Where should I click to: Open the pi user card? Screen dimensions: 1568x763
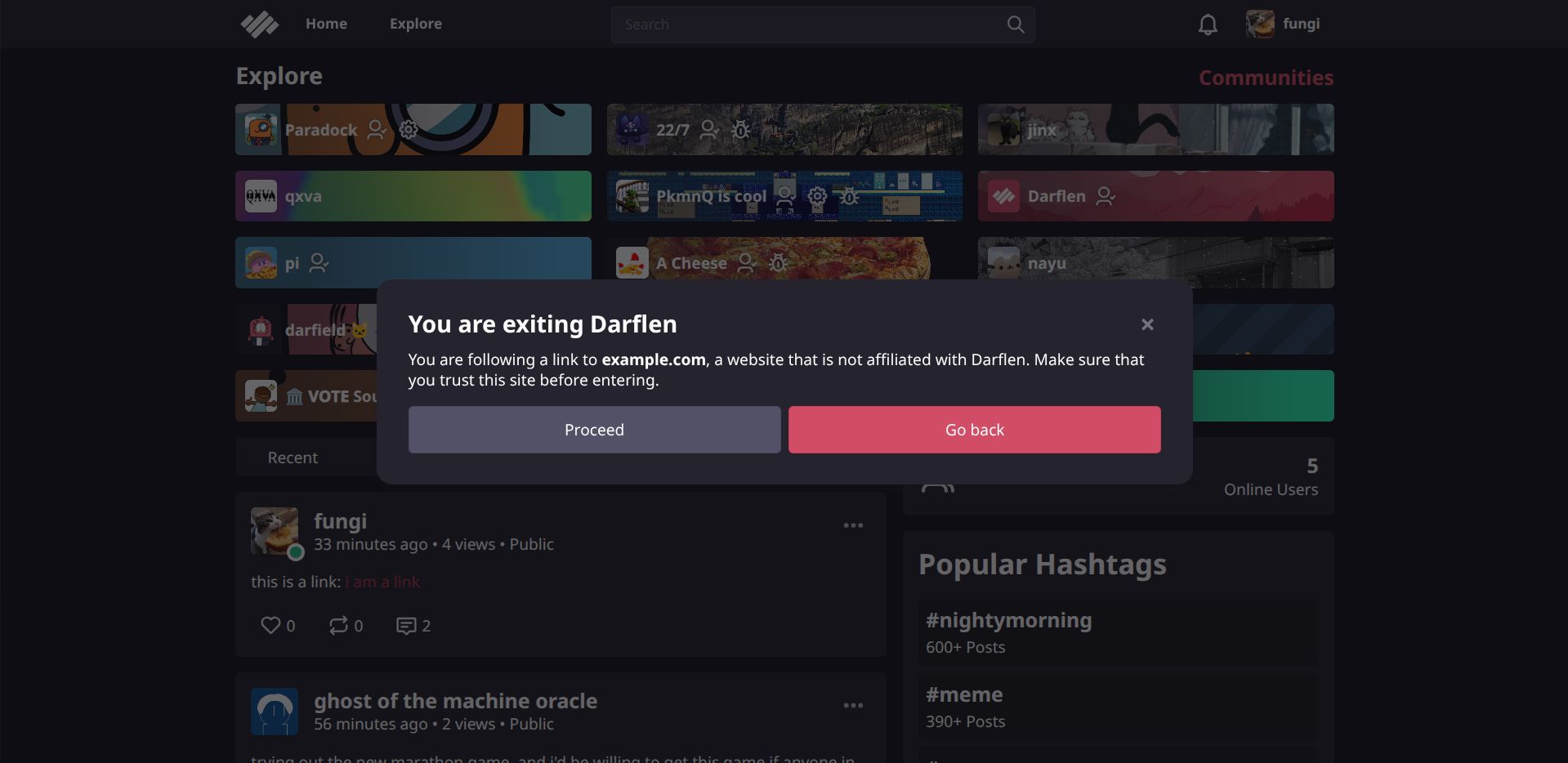[413, 262]
